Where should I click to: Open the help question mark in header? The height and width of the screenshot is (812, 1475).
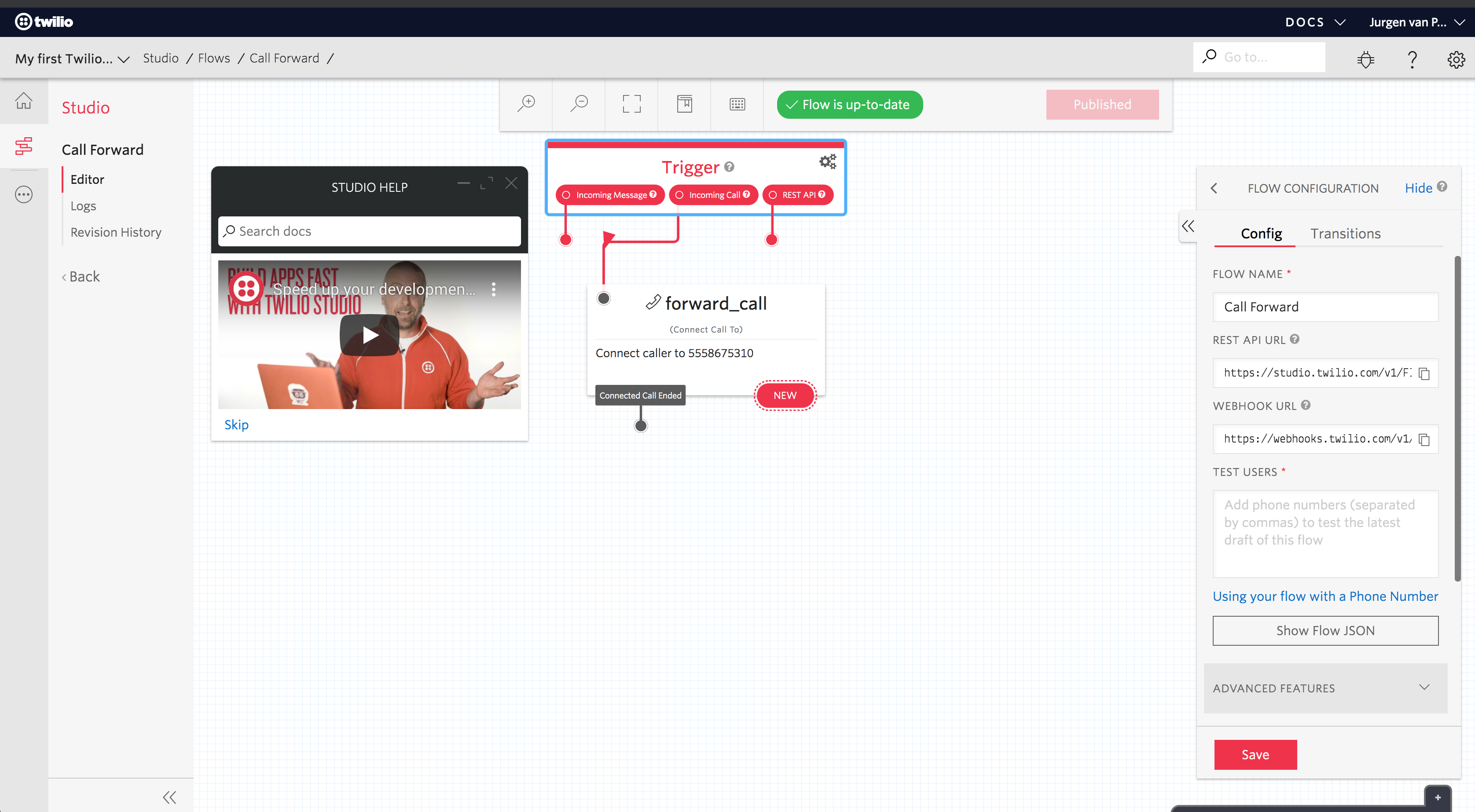(x=1412, y=59)
